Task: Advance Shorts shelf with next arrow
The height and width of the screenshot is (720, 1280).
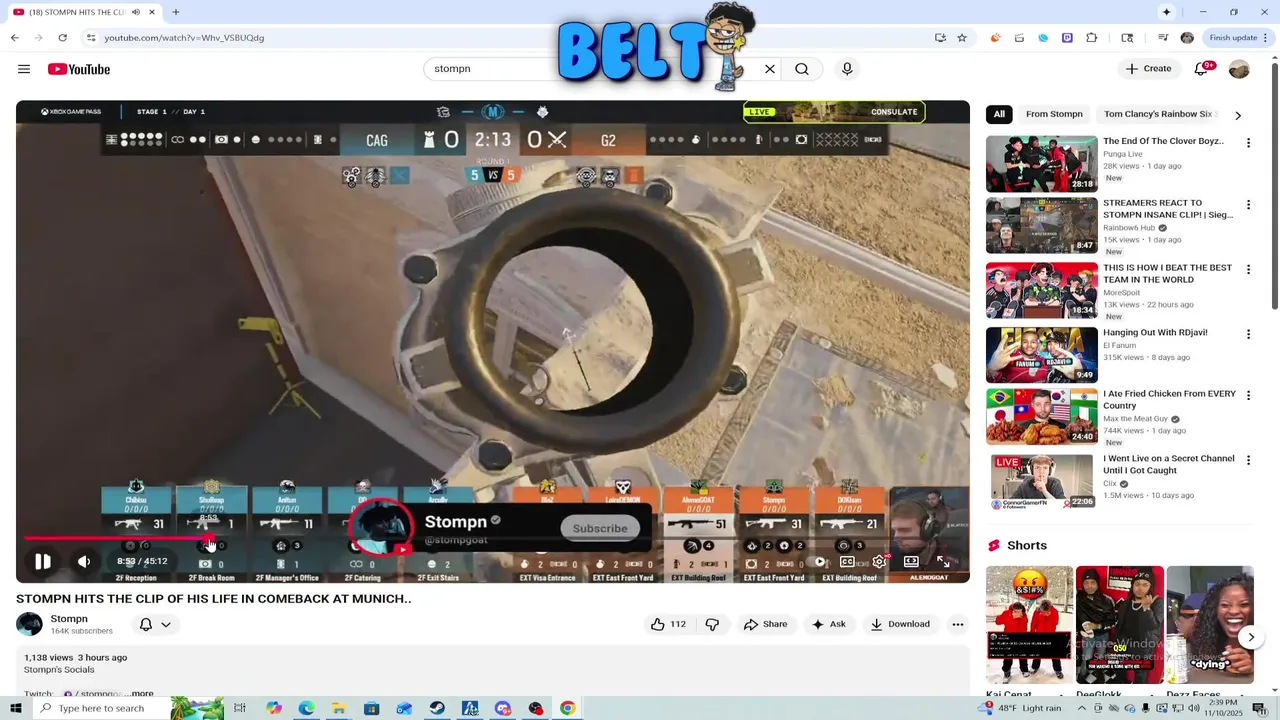Action: (x=1250, y=637)
